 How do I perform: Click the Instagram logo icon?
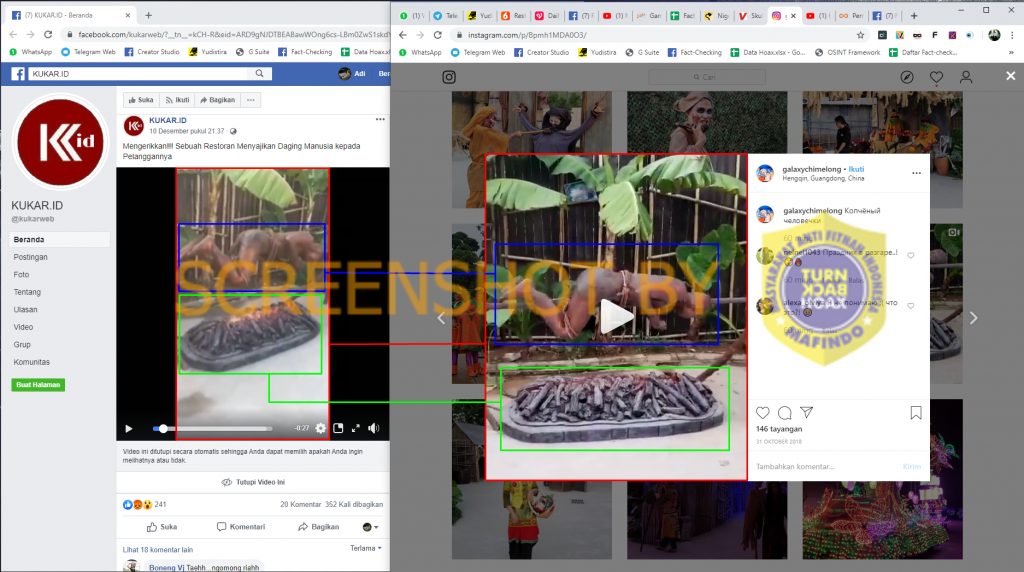(449, 77)
